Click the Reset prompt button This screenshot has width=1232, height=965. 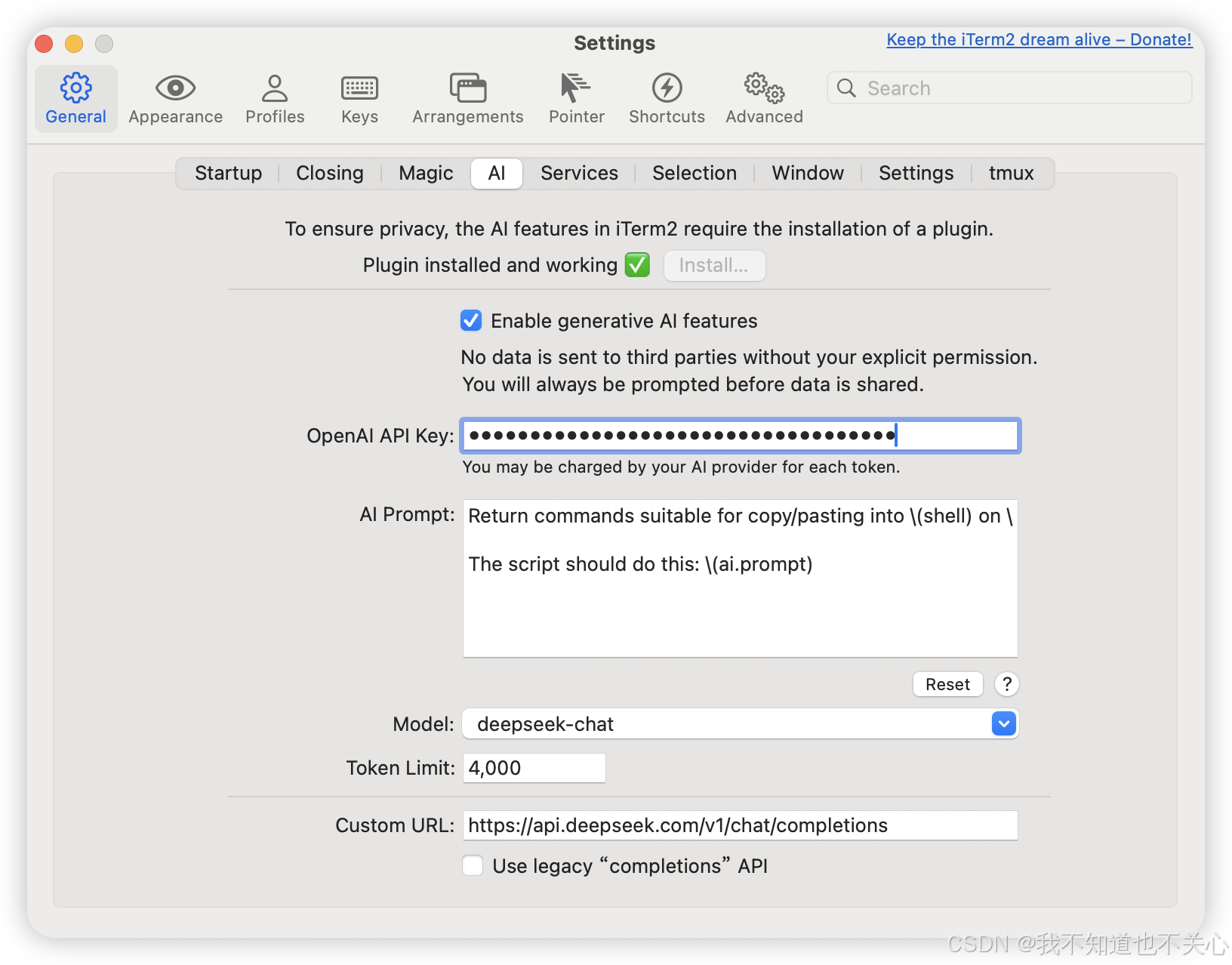(947, 684)
